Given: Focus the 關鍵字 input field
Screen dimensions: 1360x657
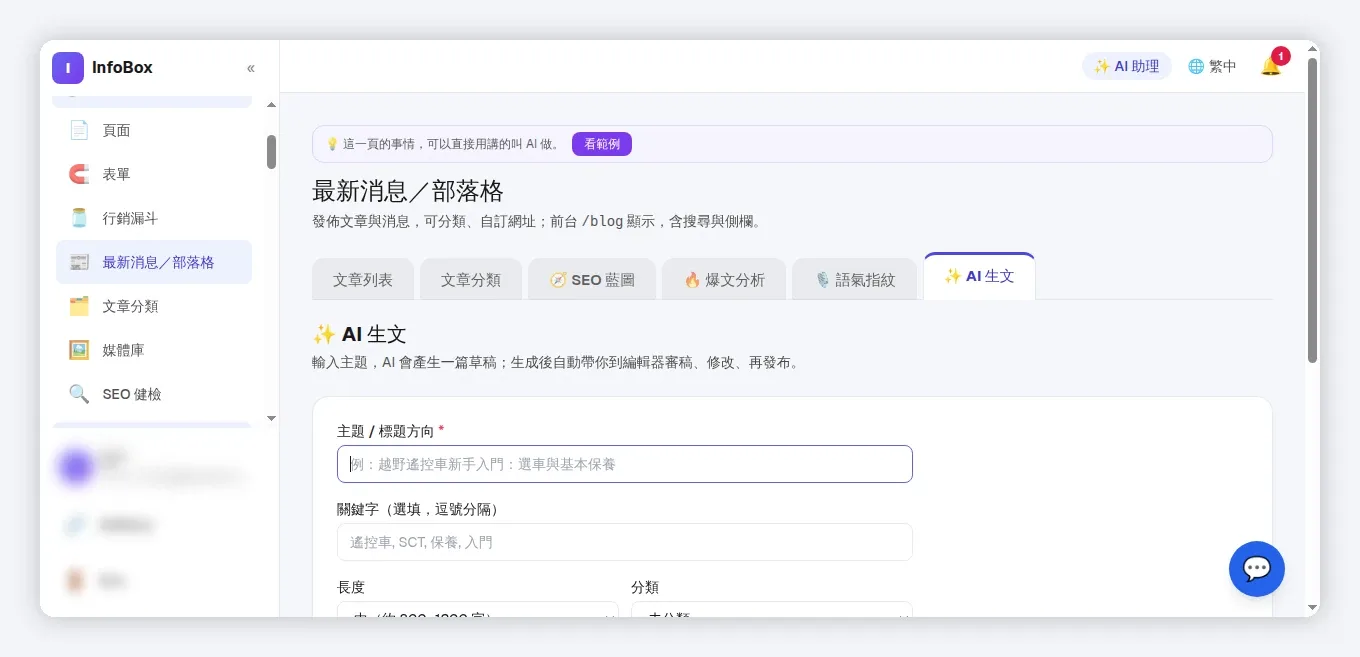Looking at the screenshot, I should pyautogui.click(x=625, y=542).
